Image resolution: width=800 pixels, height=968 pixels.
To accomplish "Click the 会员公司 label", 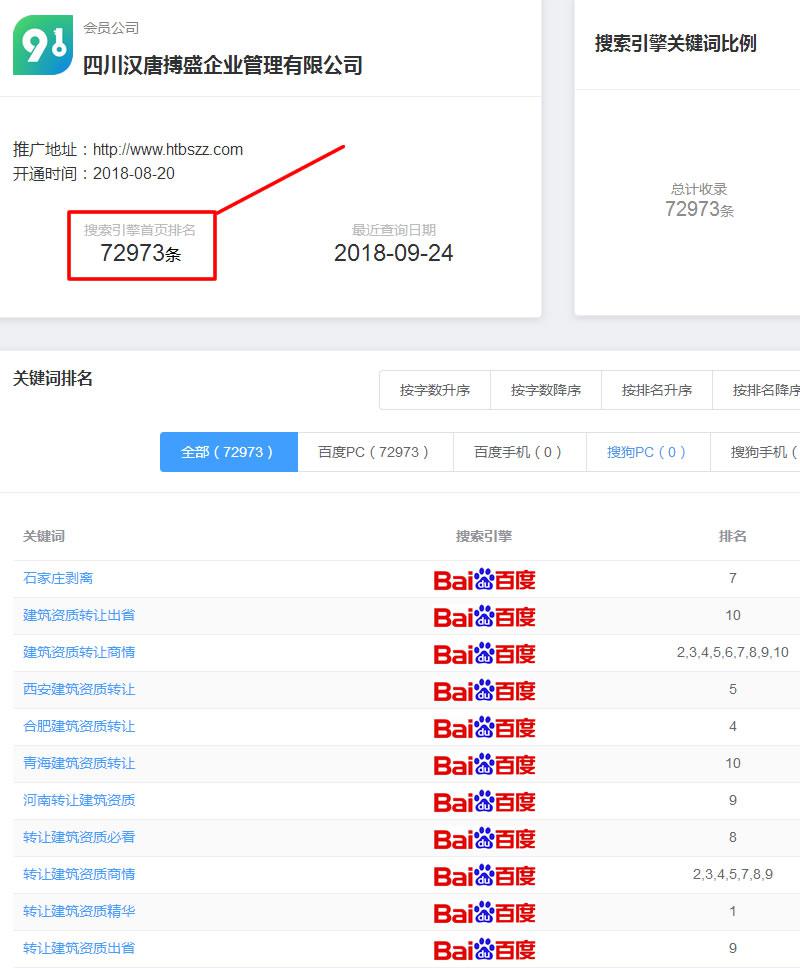I will [111, 28].
